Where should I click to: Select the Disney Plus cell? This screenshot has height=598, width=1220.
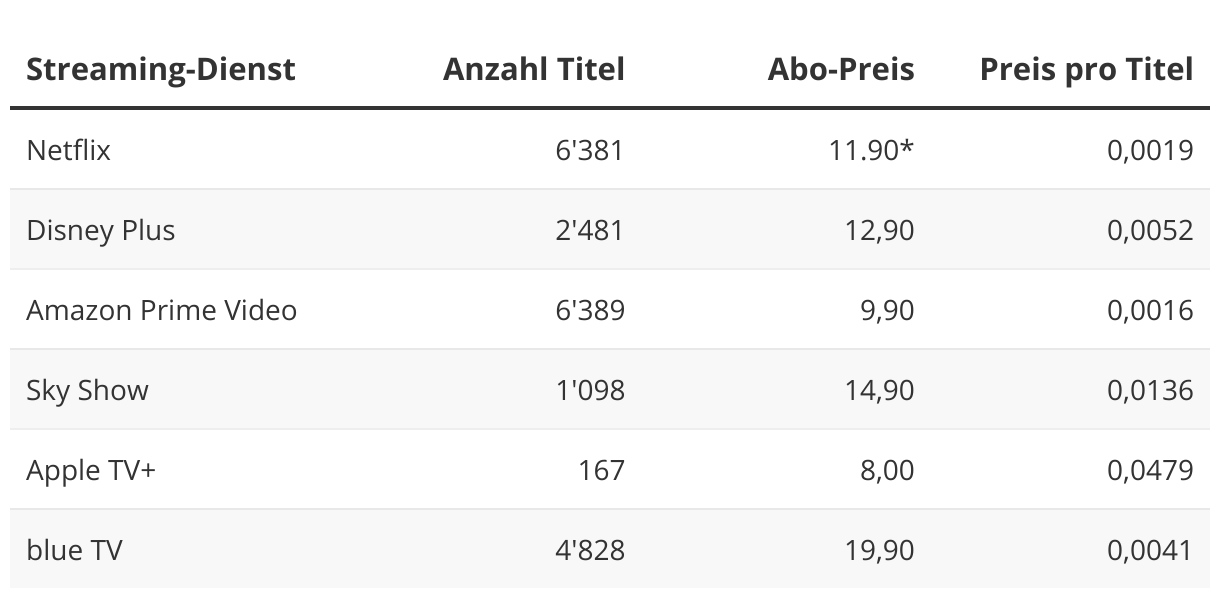point(101,231)
